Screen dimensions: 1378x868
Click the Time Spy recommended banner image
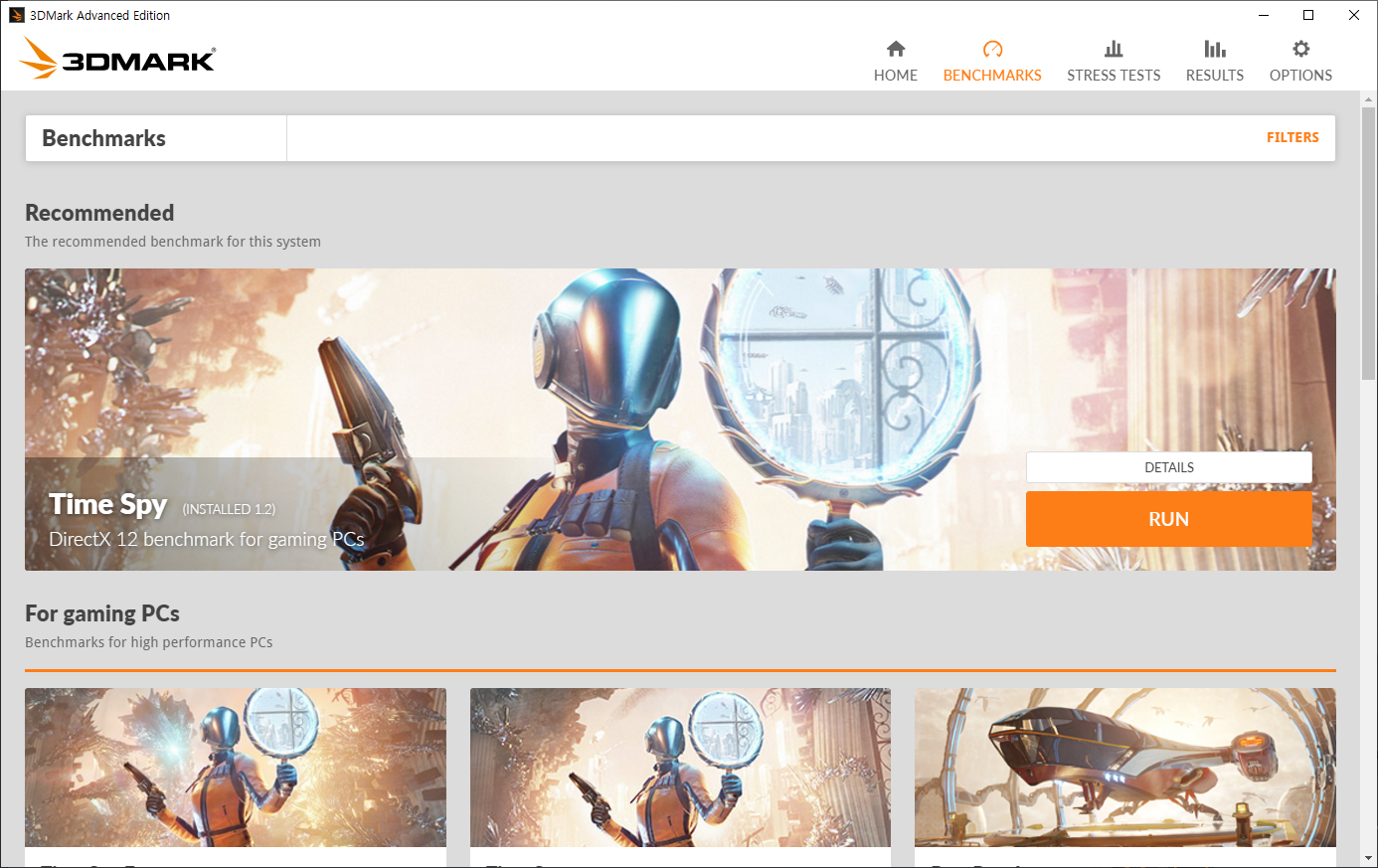(680, 420)
